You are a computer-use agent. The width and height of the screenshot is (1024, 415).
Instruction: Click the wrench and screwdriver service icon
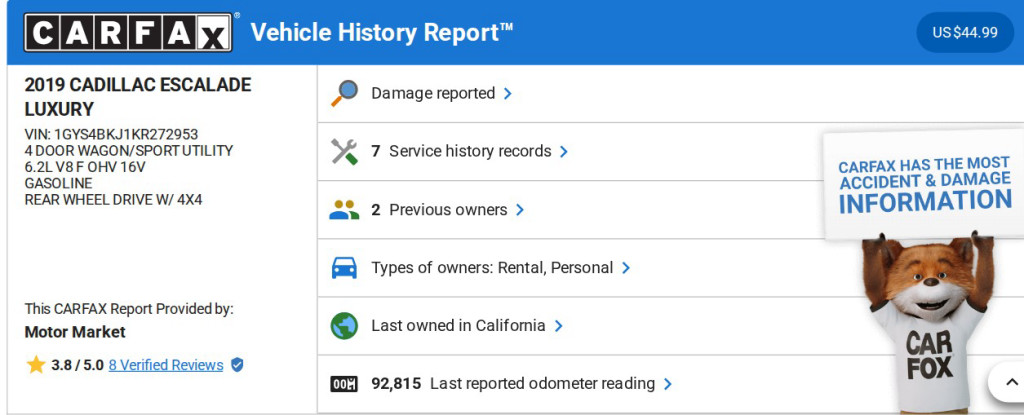[x=344, y=151]
